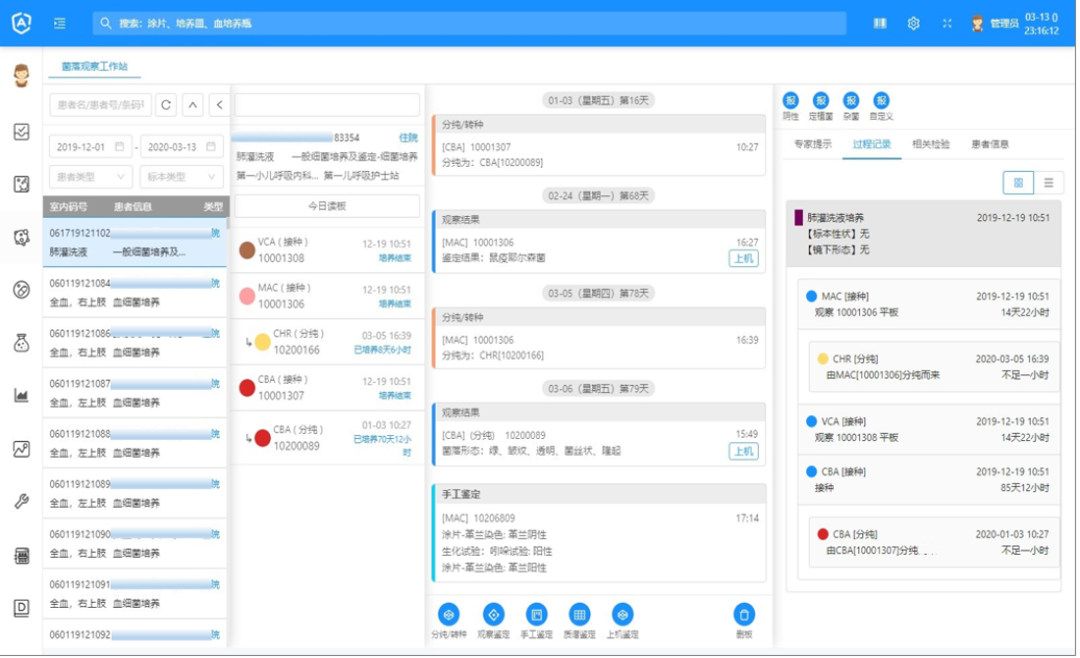Click the 今日读板 button

tap(327, 206)
